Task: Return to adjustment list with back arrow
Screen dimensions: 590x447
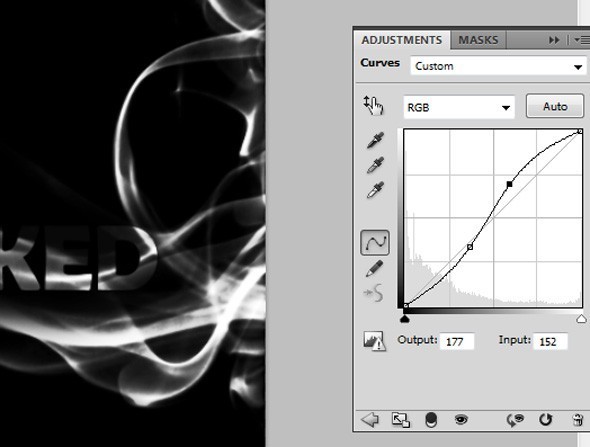Action: tap(370, 419)
